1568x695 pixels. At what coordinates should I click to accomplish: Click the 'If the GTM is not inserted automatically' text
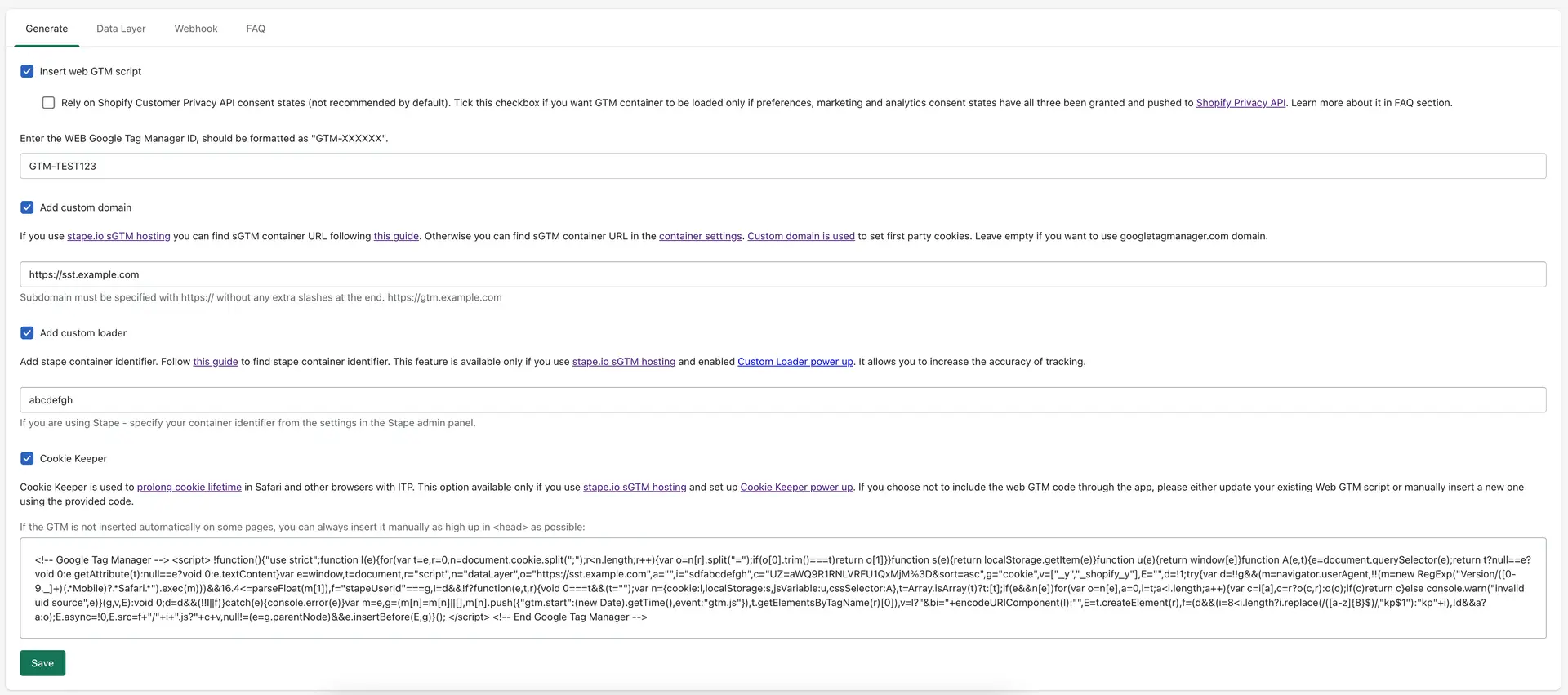tap(302, 528)
